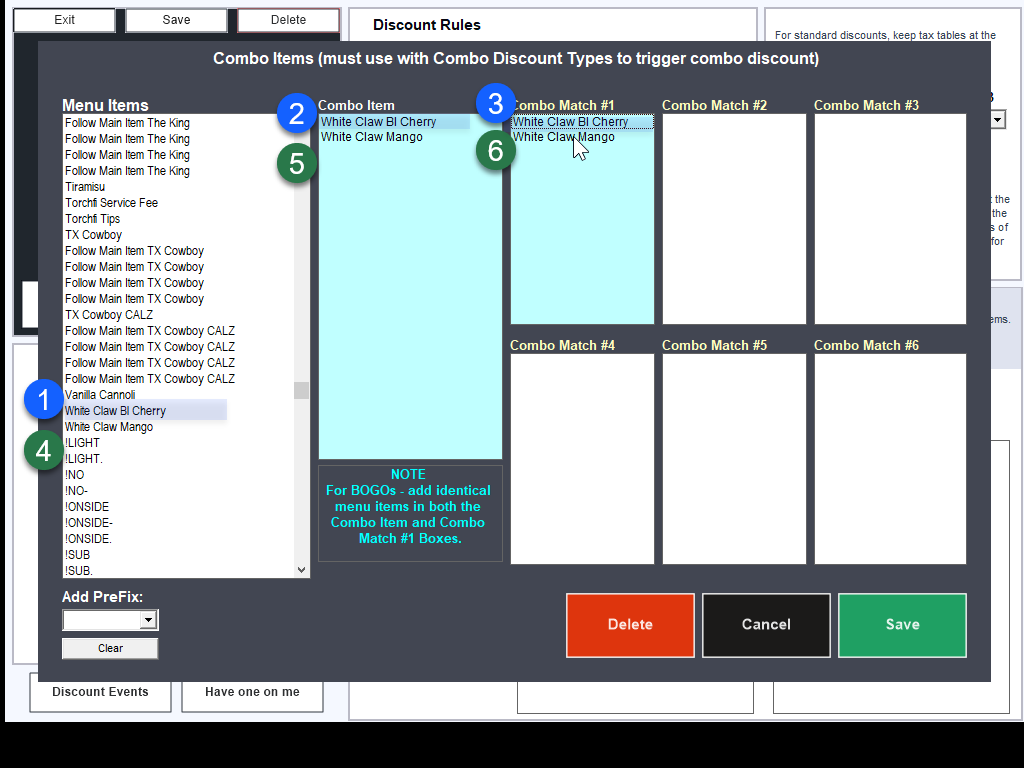Viewport: 1024px width, 768px height.
Task: Open the Discount Events button
Action: pos(100,692)
